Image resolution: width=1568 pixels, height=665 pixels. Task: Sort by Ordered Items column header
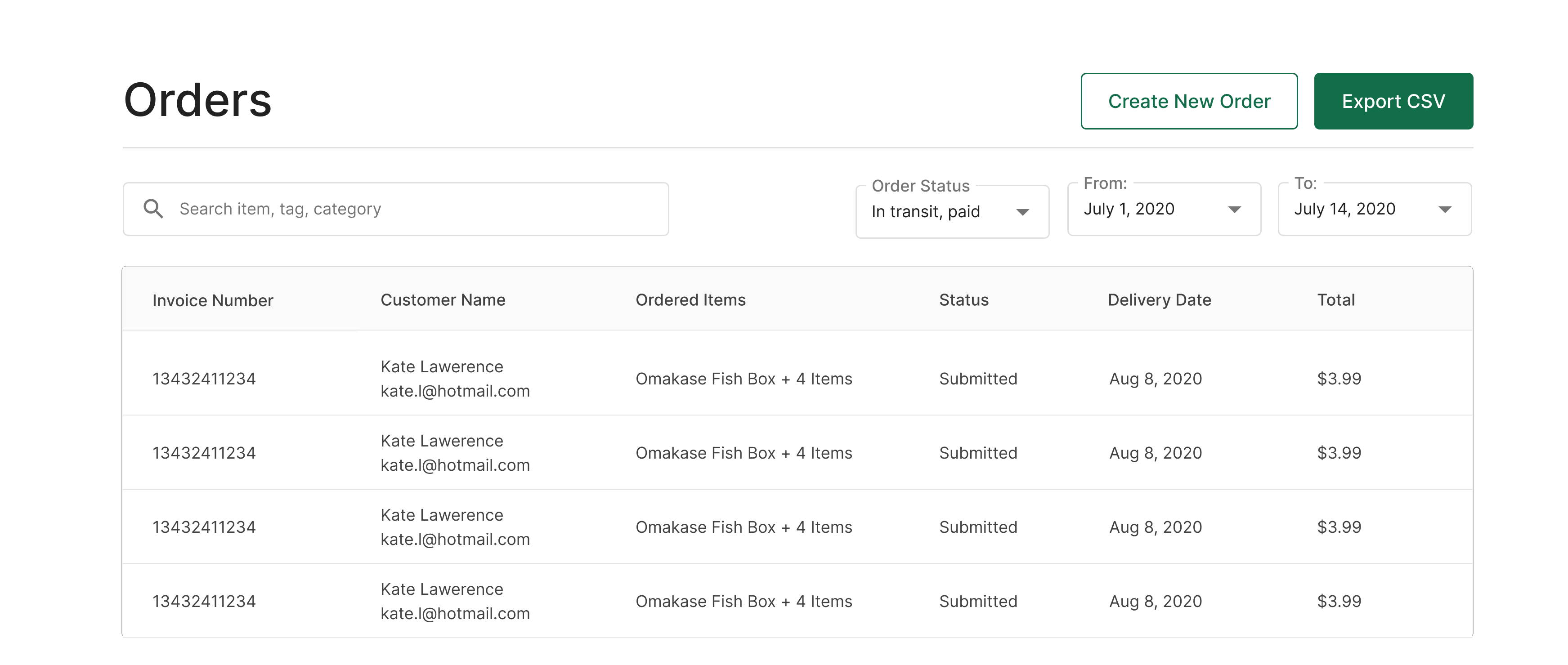coord(690,299)
